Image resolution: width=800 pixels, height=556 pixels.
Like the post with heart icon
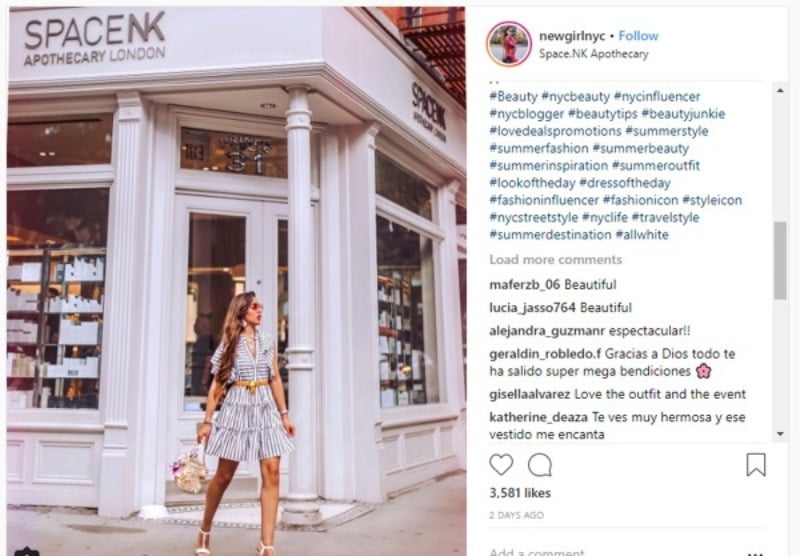pyautogui.click(x=501, y=465)
